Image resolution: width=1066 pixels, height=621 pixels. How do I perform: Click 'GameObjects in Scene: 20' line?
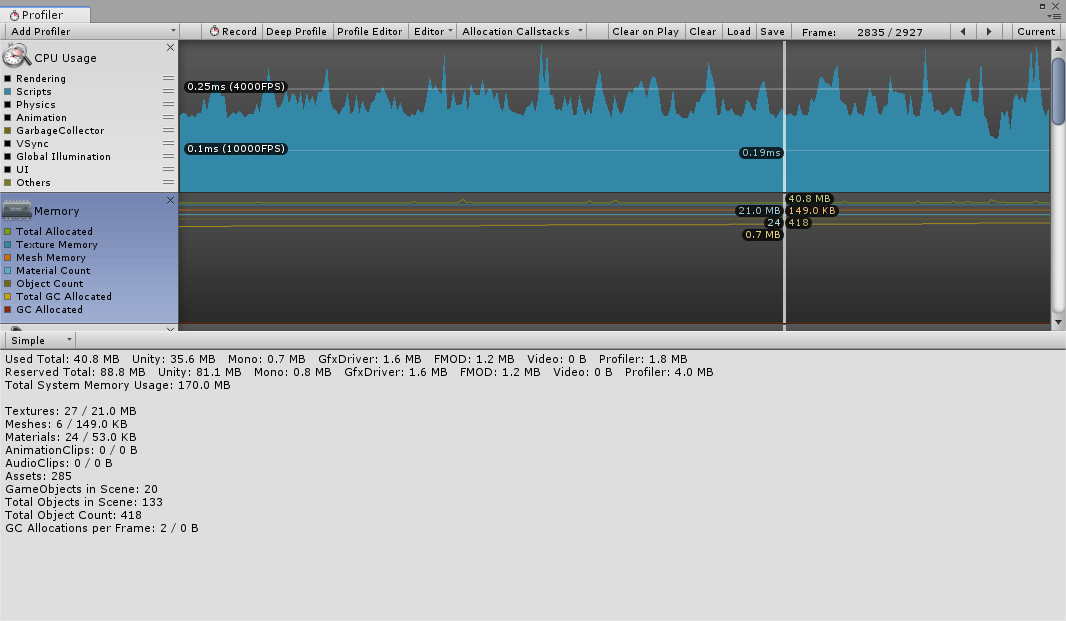pyautogui.click(x=82, y=489)
